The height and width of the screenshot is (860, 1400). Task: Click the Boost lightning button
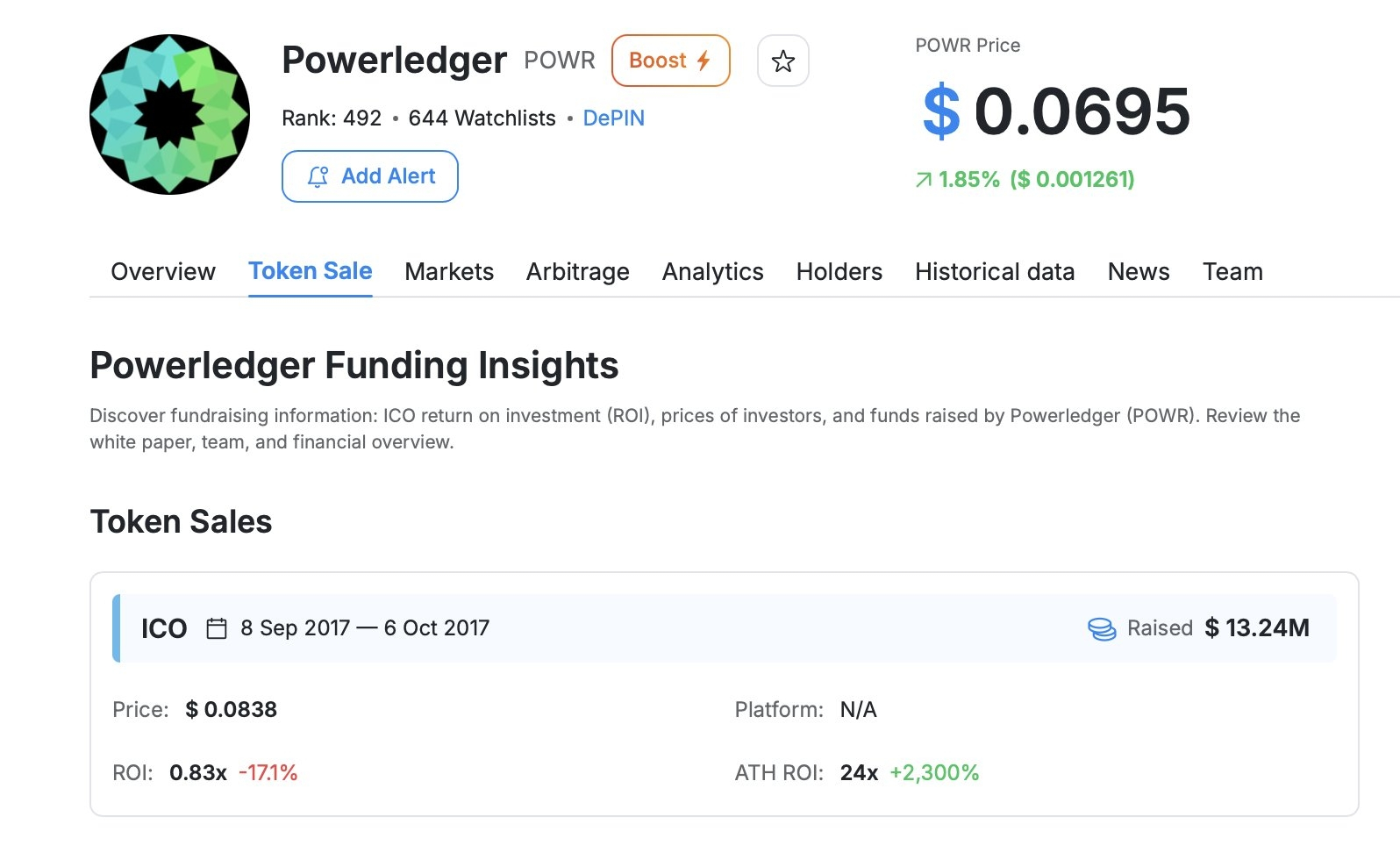click(670, 61)
